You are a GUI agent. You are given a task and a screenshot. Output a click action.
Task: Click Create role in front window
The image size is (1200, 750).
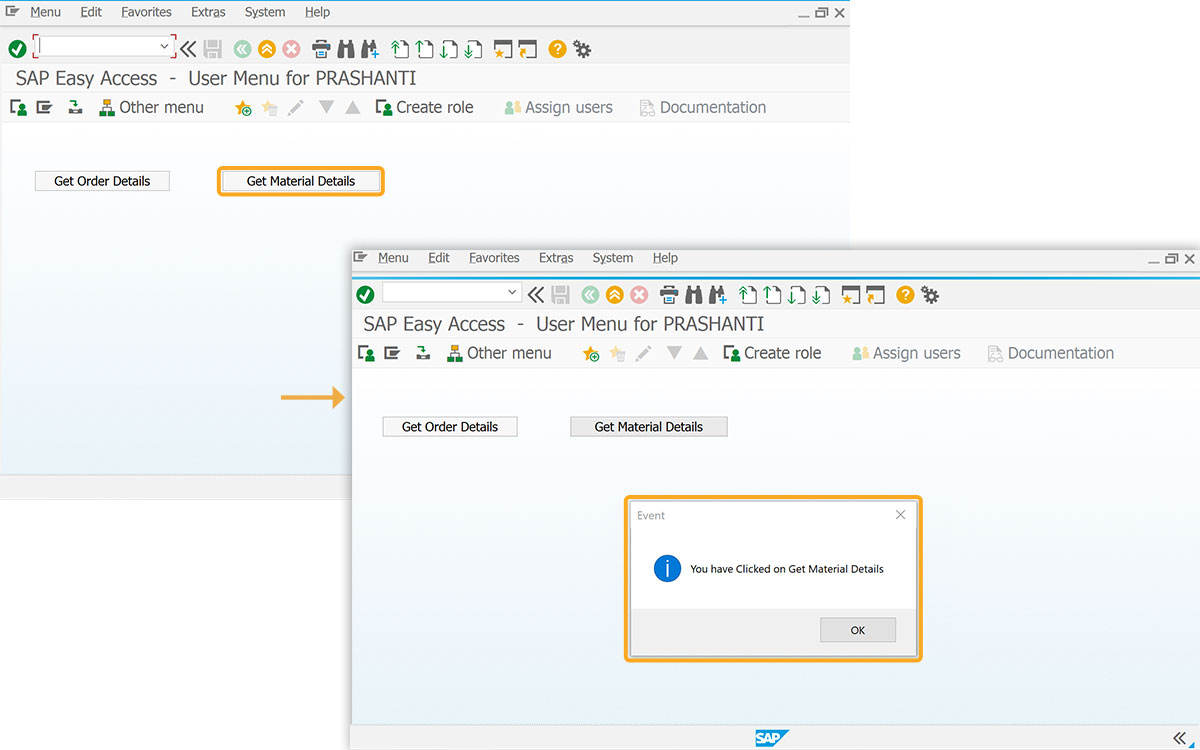coord(772,353)
